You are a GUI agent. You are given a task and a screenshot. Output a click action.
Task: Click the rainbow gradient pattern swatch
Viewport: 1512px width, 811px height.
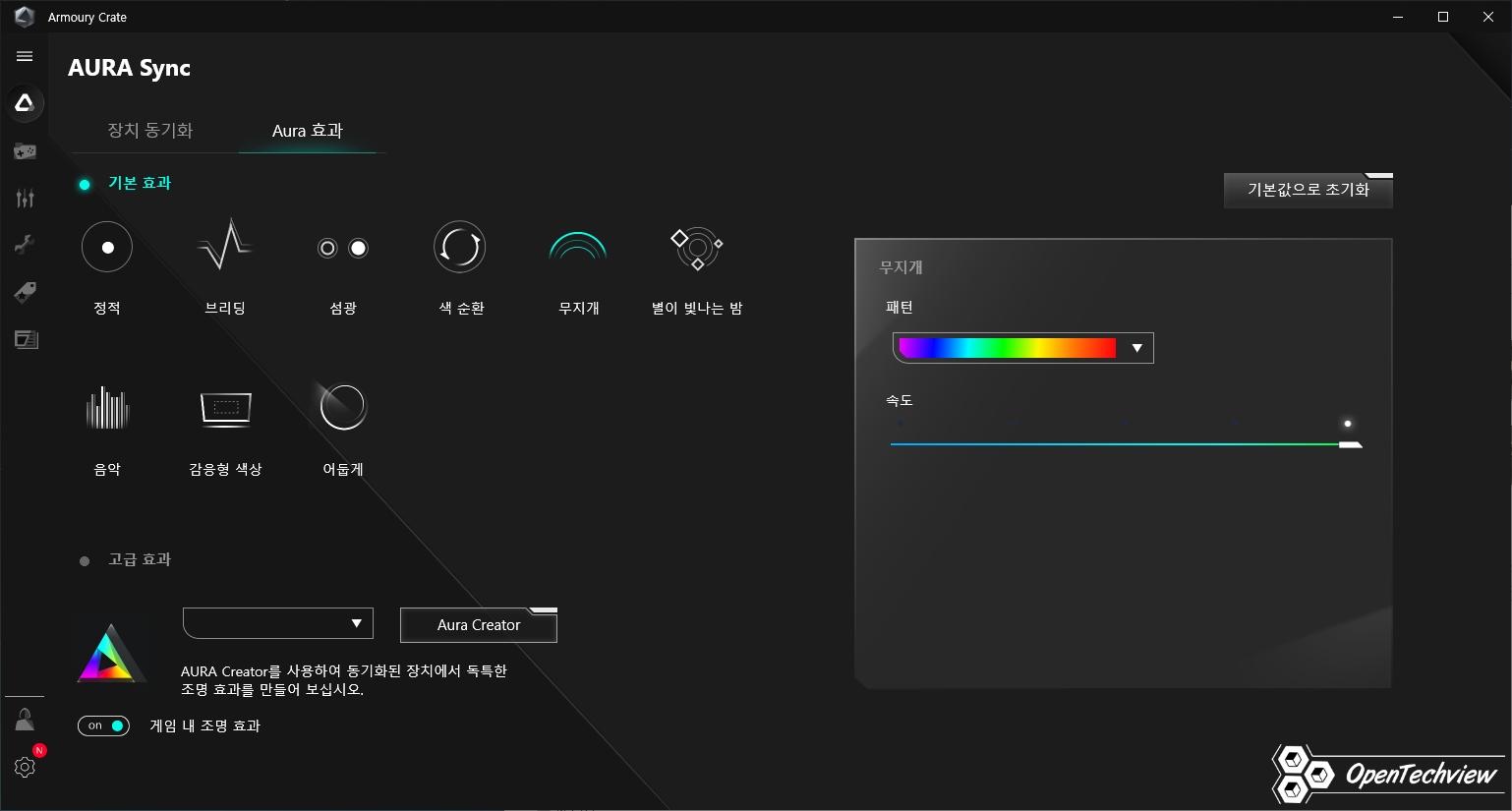[1008, 348]
